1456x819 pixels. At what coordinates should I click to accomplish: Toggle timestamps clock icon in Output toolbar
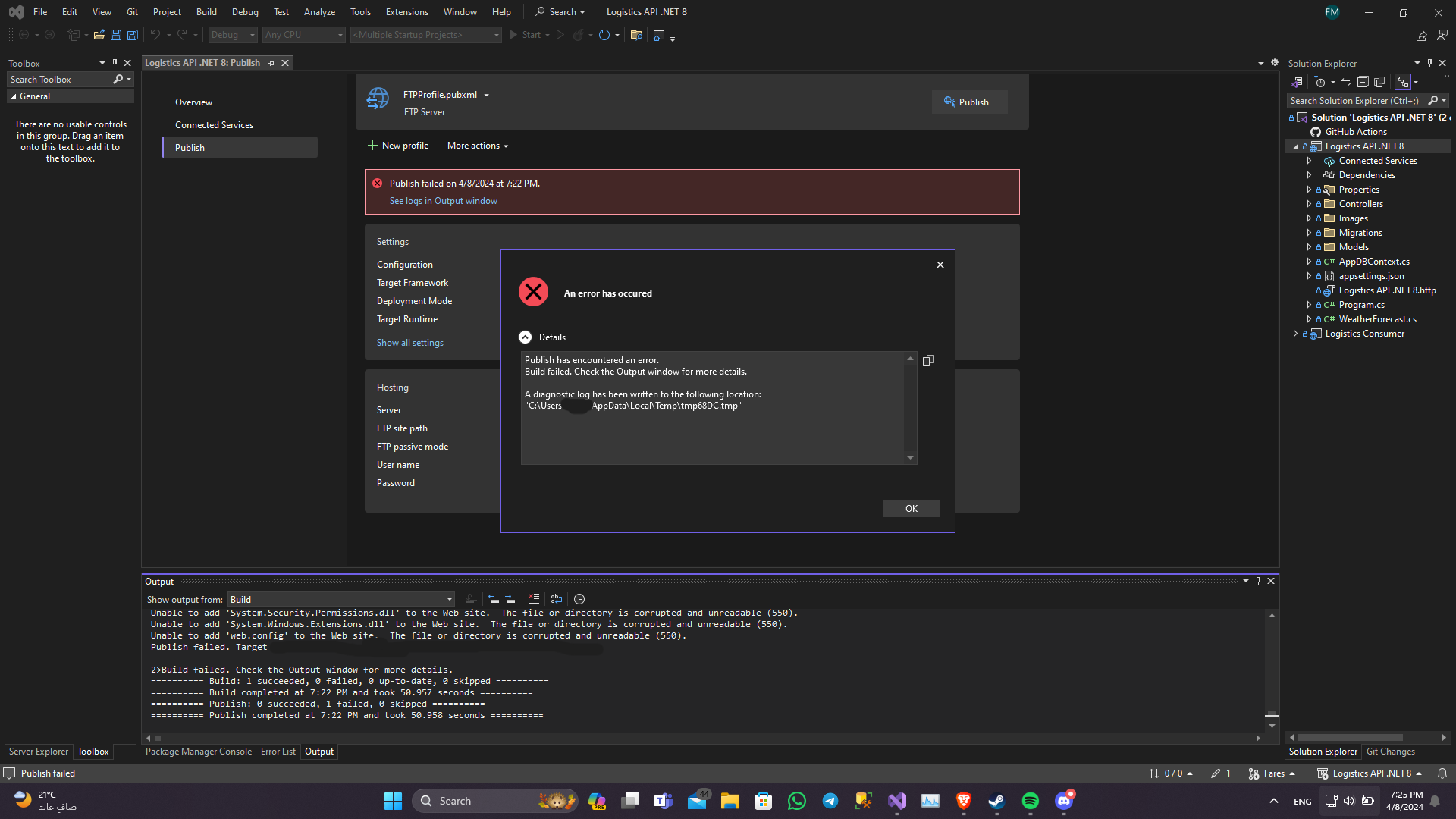(579, 599)
